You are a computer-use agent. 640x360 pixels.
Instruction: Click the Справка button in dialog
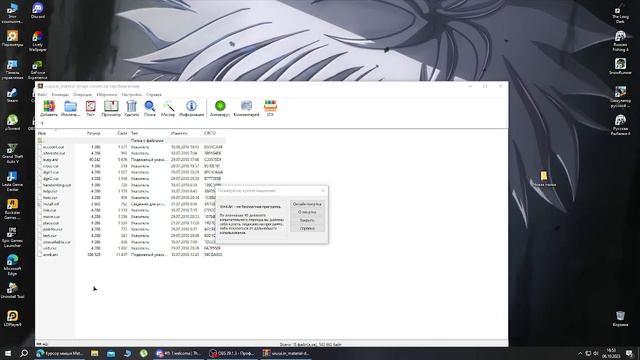click(307, 229)
